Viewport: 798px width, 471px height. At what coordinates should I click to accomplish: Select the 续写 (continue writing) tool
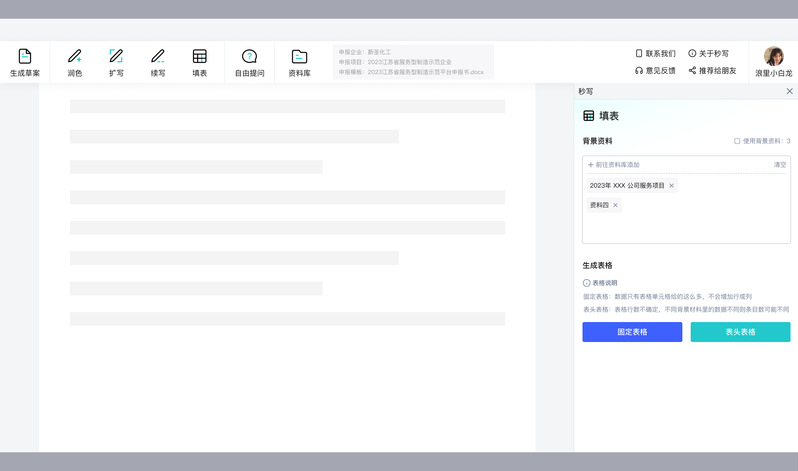point(158,57)
